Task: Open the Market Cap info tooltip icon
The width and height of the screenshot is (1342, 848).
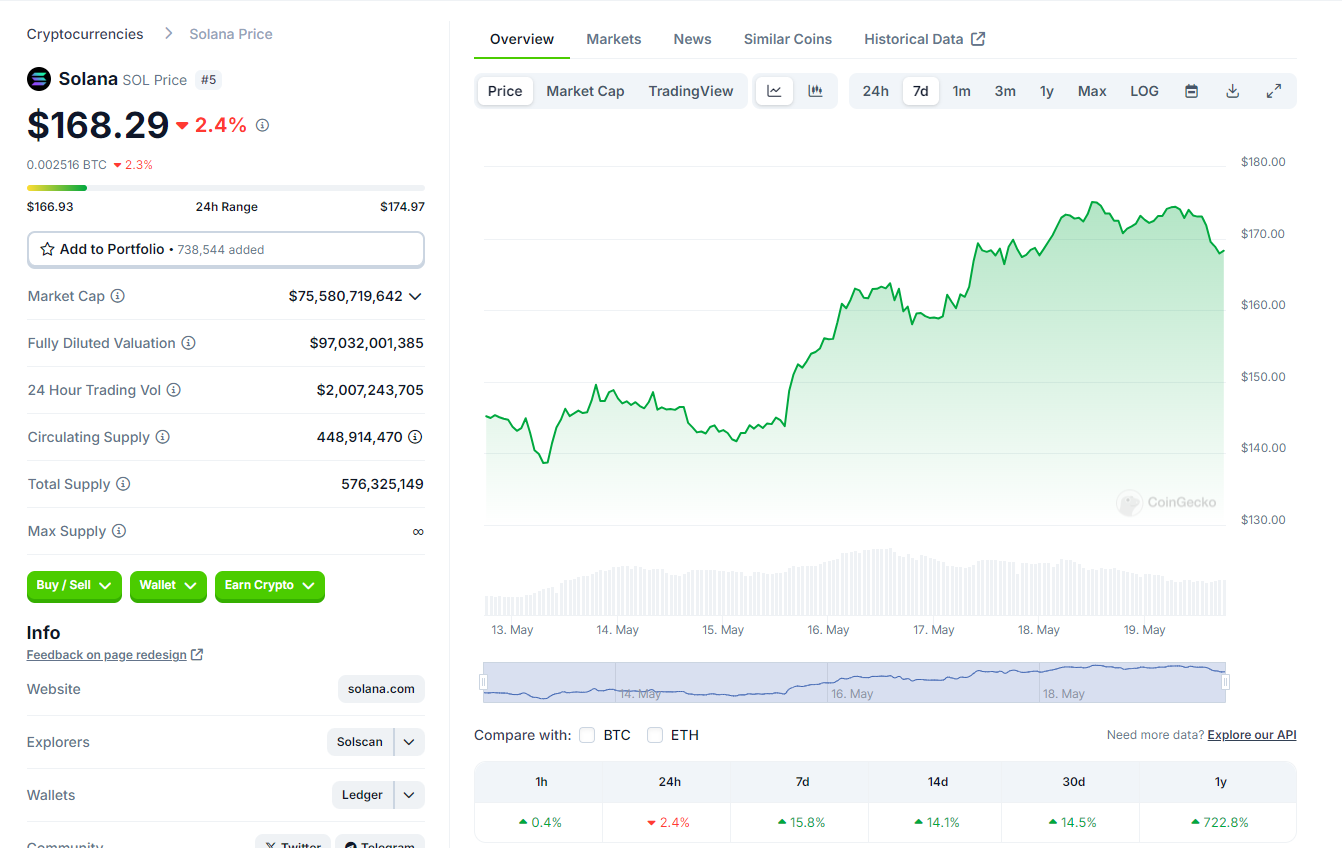Action: [118, 296]
